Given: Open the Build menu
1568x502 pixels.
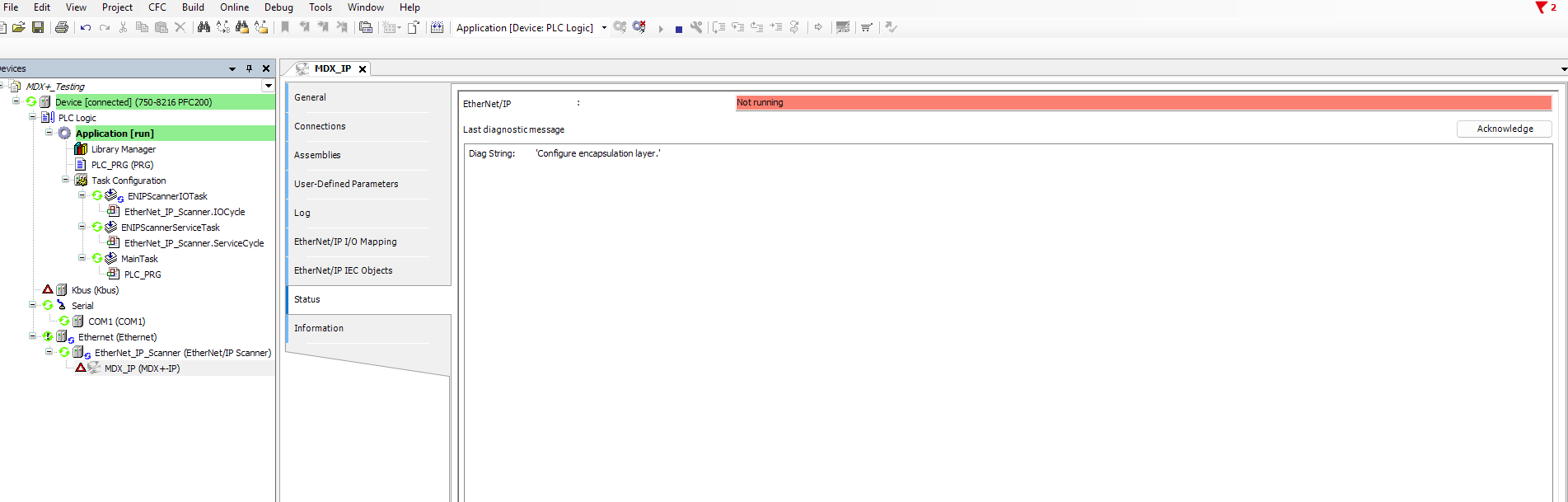Looking at the screenshot, I should tap(193, 7).
